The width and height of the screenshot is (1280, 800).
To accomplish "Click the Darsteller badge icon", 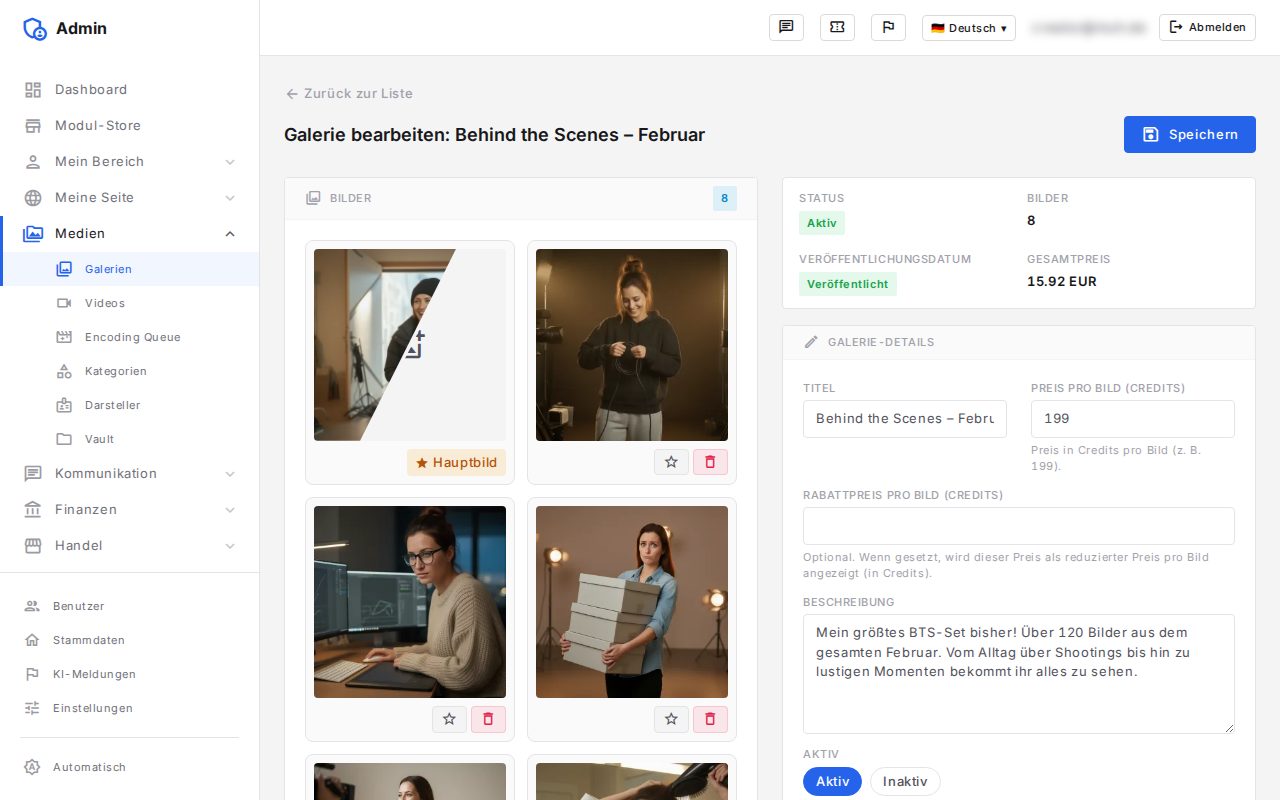I will pyautogui.click(x=64, y=405).
